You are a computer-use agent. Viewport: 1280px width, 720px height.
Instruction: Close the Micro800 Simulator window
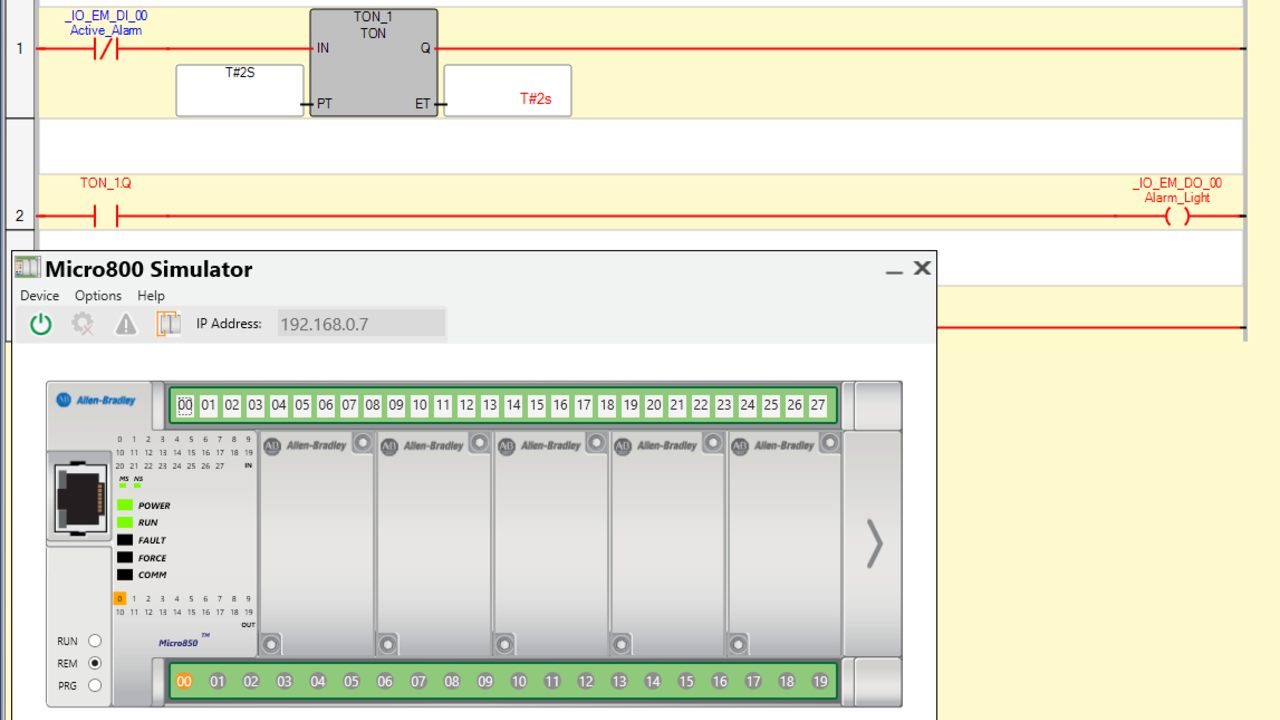[x=922, y=268]
